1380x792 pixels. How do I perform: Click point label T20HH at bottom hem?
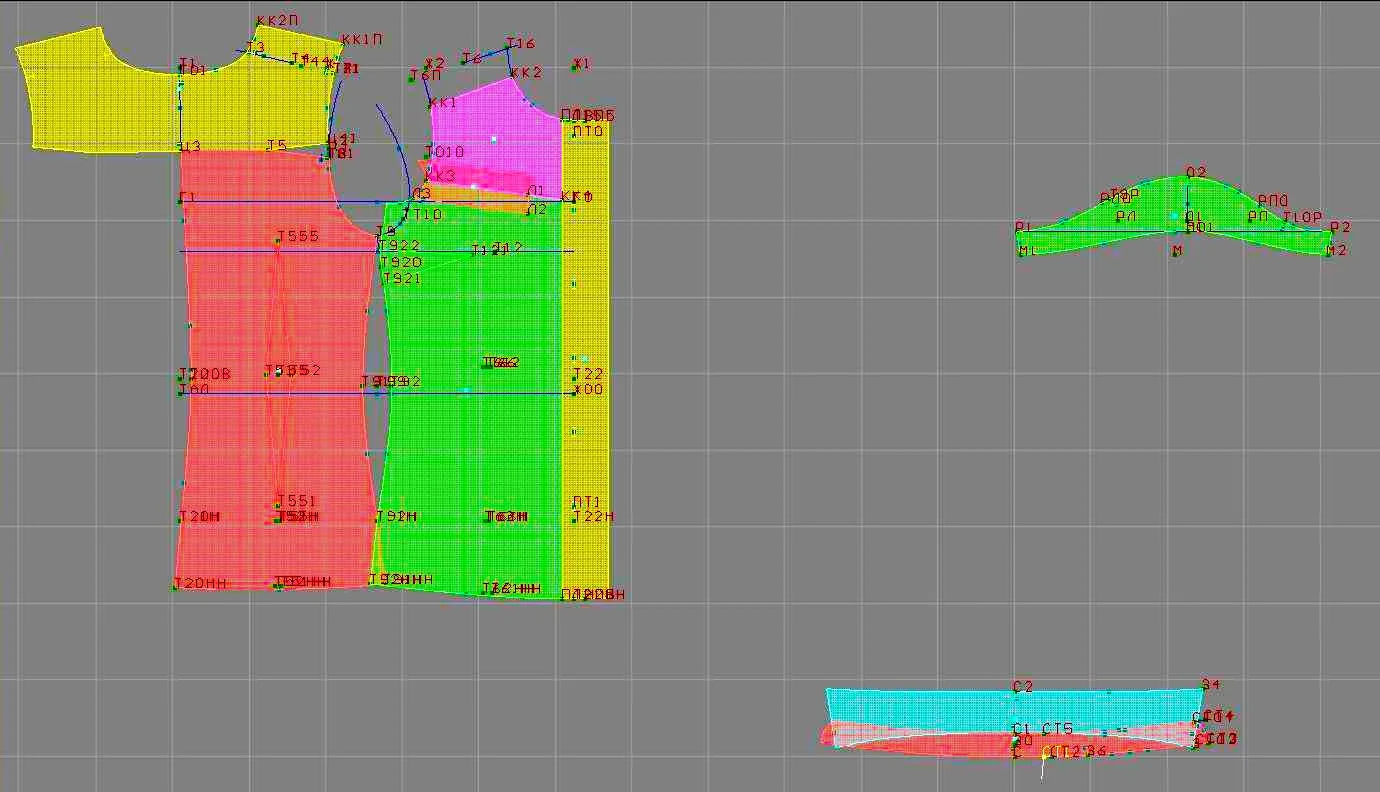click(x=199, y=583)
